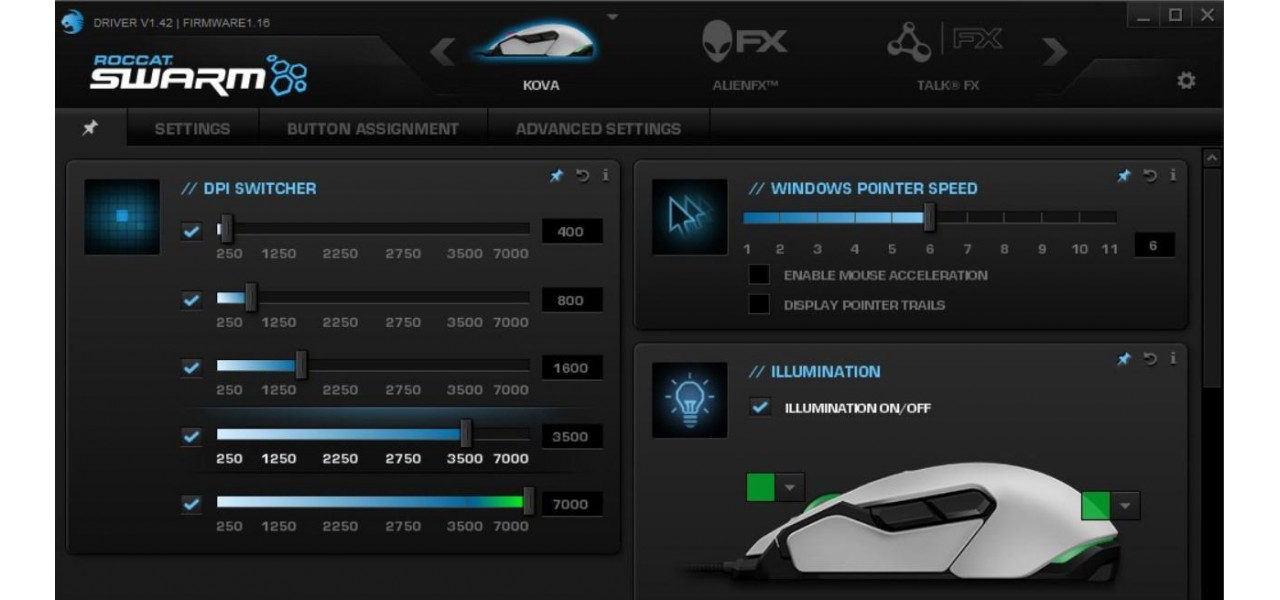Enable display pointer trails checkbox
1280x600 pixels.
tap(759, 305)
